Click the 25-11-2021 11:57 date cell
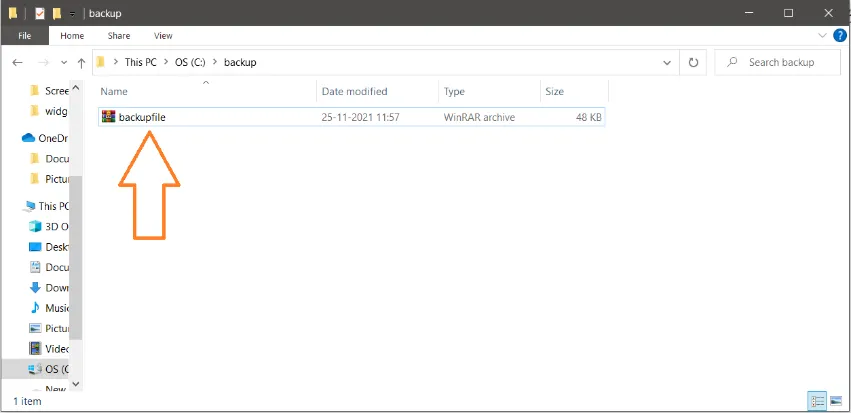This screenshot has height=413, width=851. tap(360, 117)
